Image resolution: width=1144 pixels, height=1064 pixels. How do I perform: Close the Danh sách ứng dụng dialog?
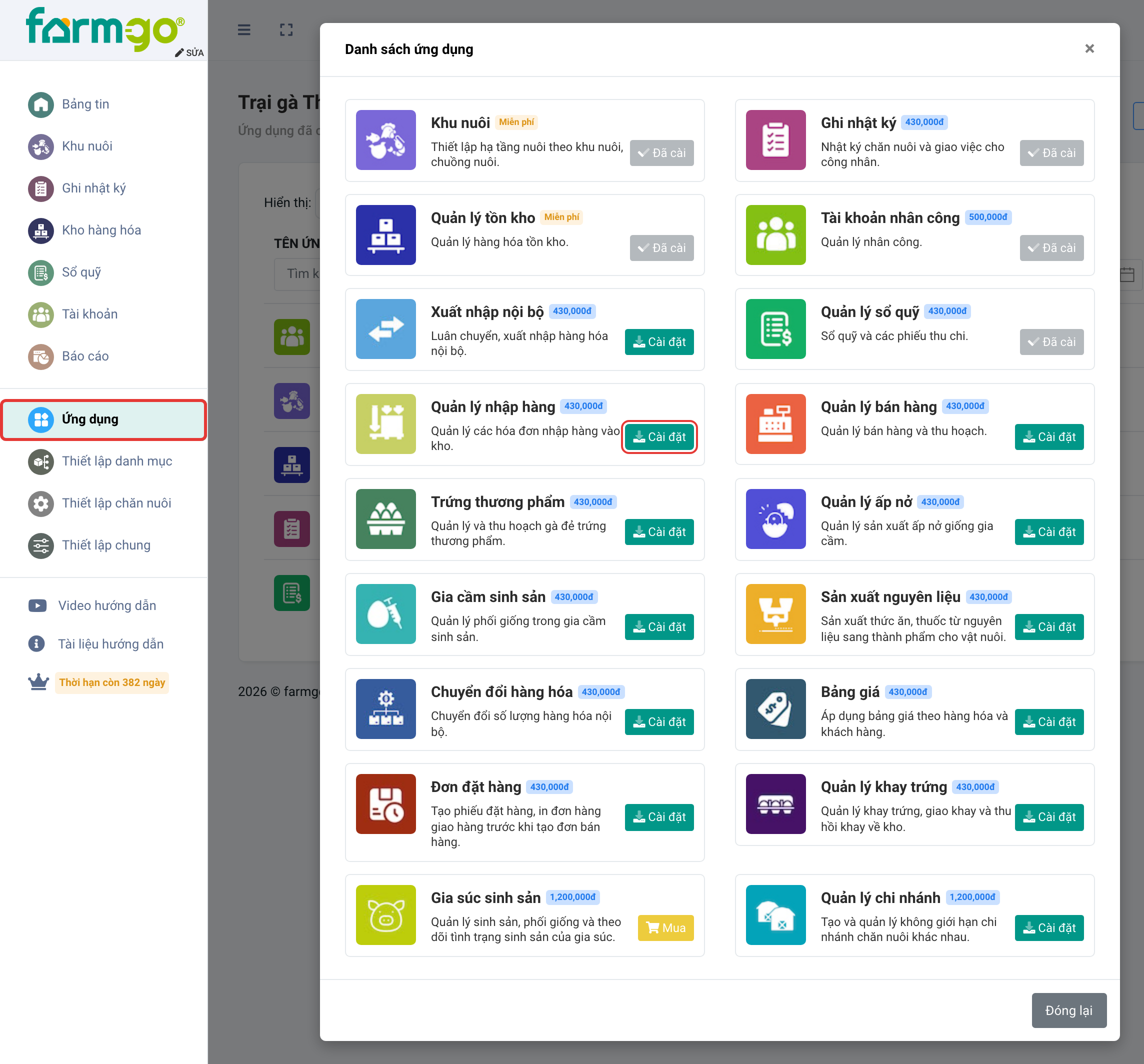coord(1089,48)
